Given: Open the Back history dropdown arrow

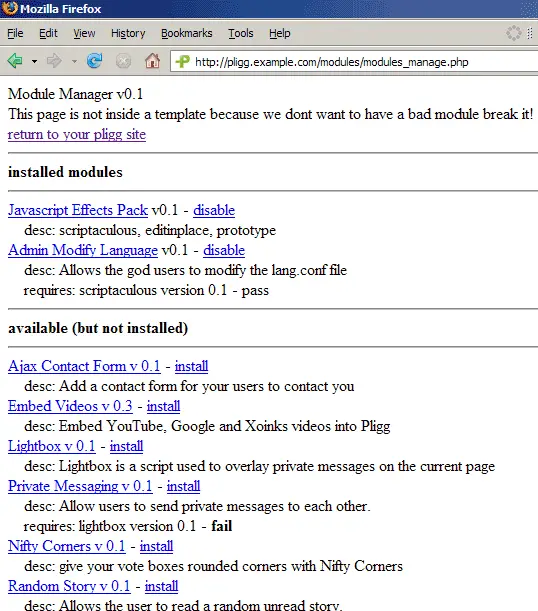Looking at the screenshot, I should tap(34, 62).
